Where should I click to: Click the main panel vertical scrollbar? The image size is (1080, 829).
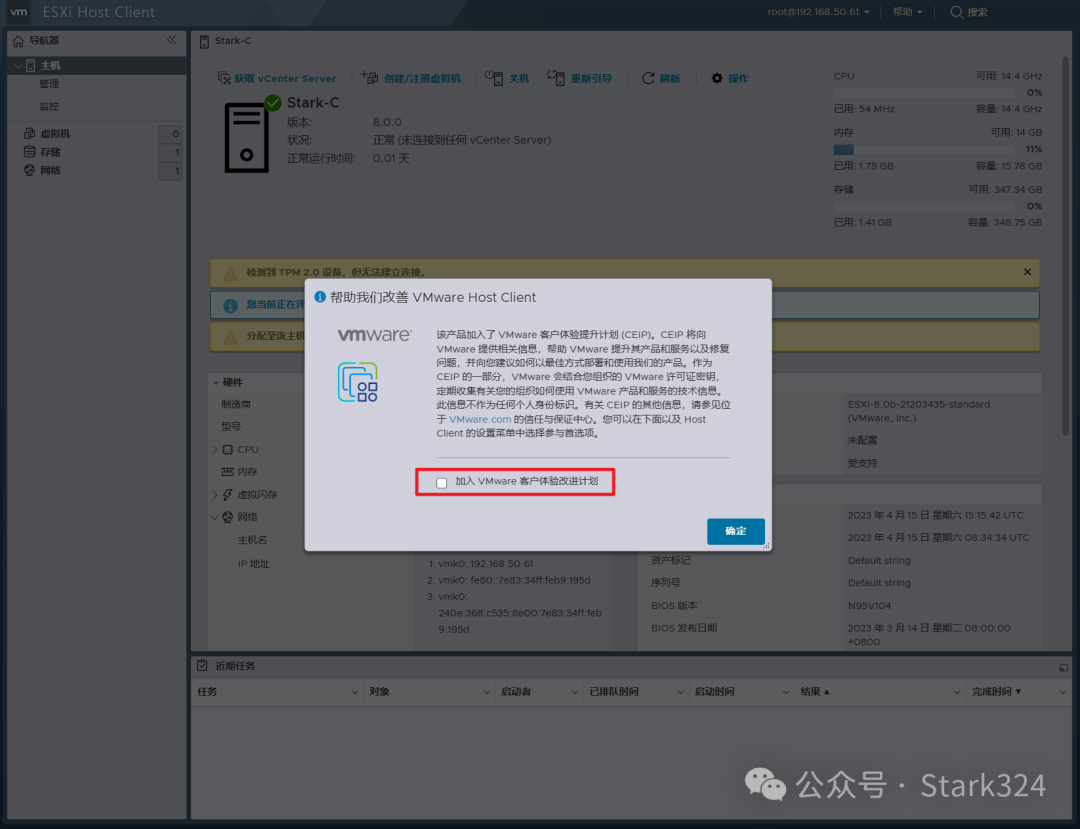coord(1066,244)
